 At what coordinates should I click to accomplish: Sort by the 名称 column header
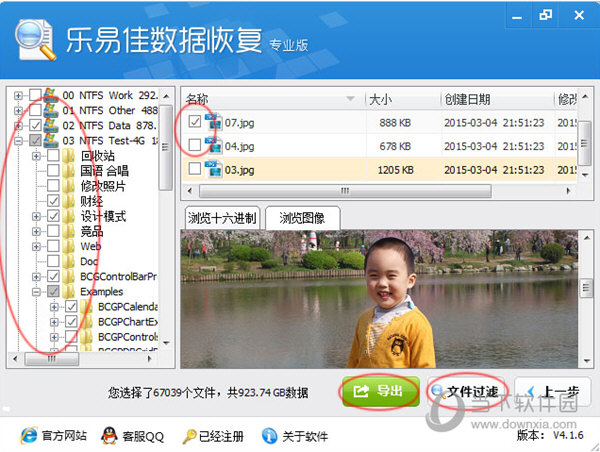click(273, 99)
